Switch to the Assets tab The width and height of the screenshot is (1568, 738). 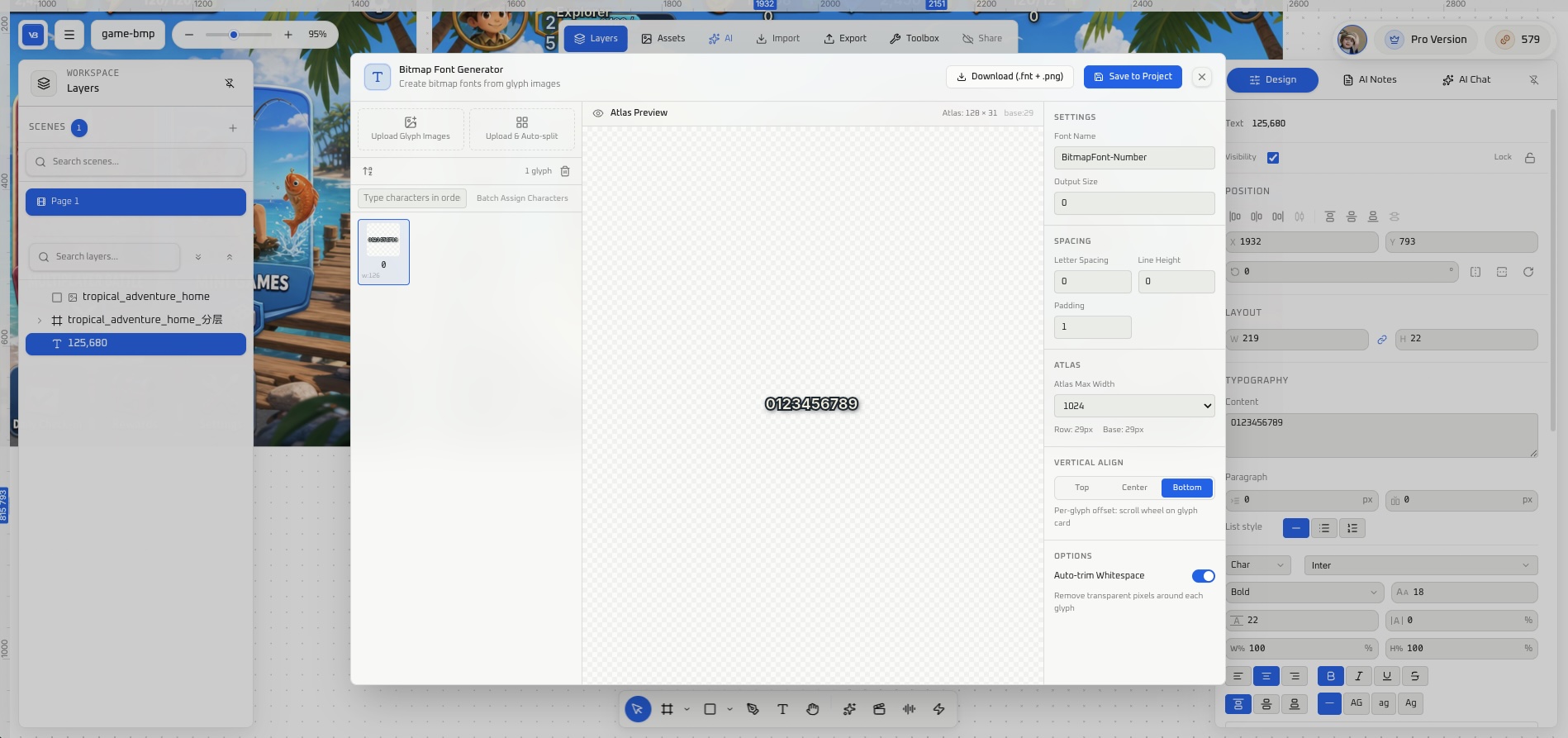(663, 39)
